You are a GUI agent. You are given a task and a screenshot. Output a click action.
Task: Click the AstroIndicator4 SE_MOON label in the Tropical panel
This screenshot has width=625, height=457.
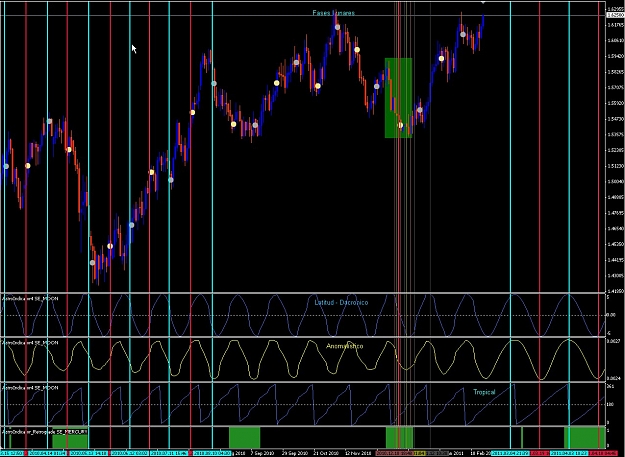point(30,387)
